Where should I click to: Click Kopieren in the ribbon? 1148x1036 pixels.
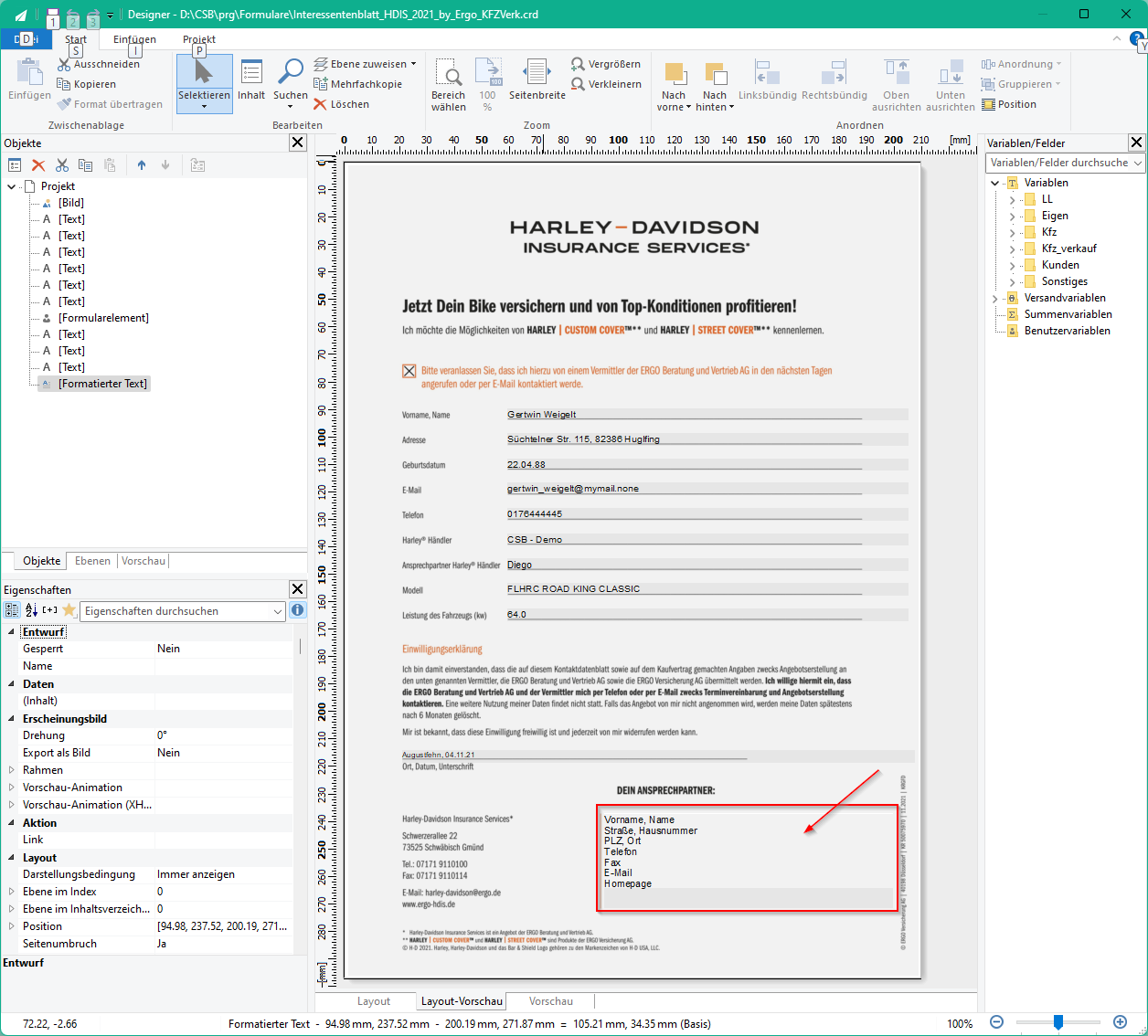pyautogui.click(x=87, y=84)
